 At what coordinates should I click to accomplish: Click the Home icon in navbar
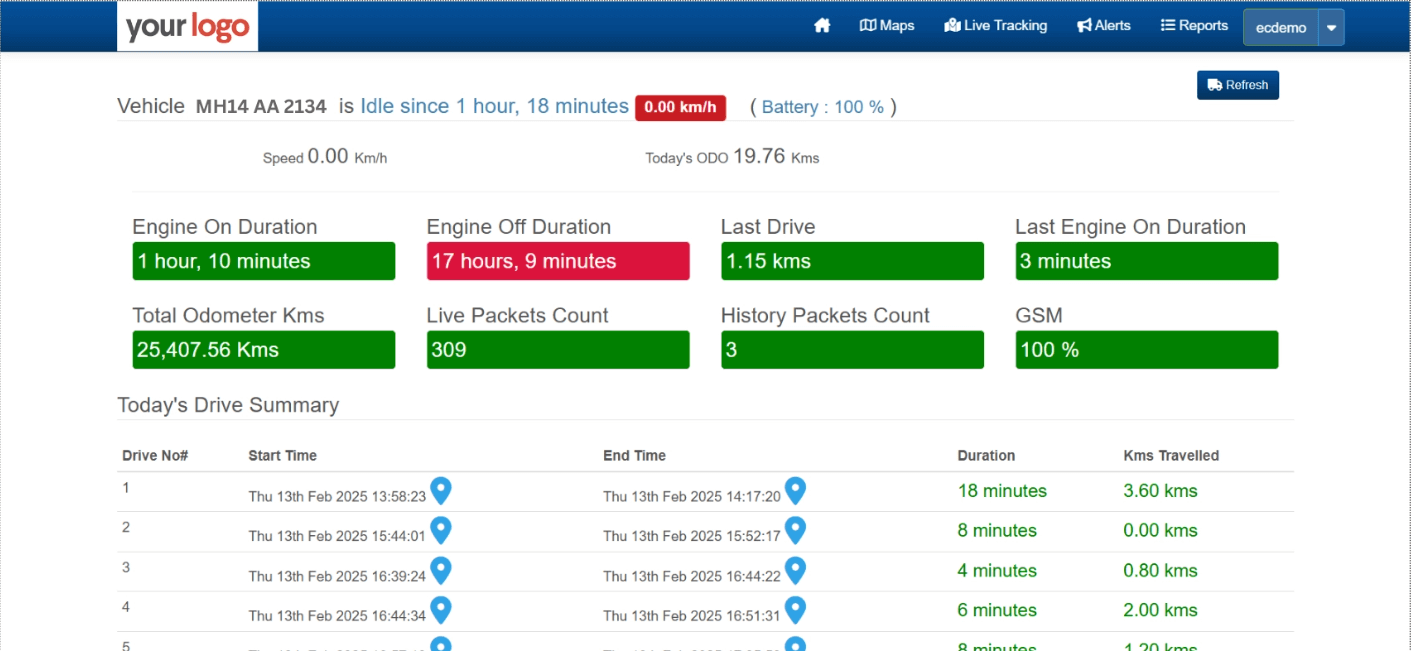[822, 26]
